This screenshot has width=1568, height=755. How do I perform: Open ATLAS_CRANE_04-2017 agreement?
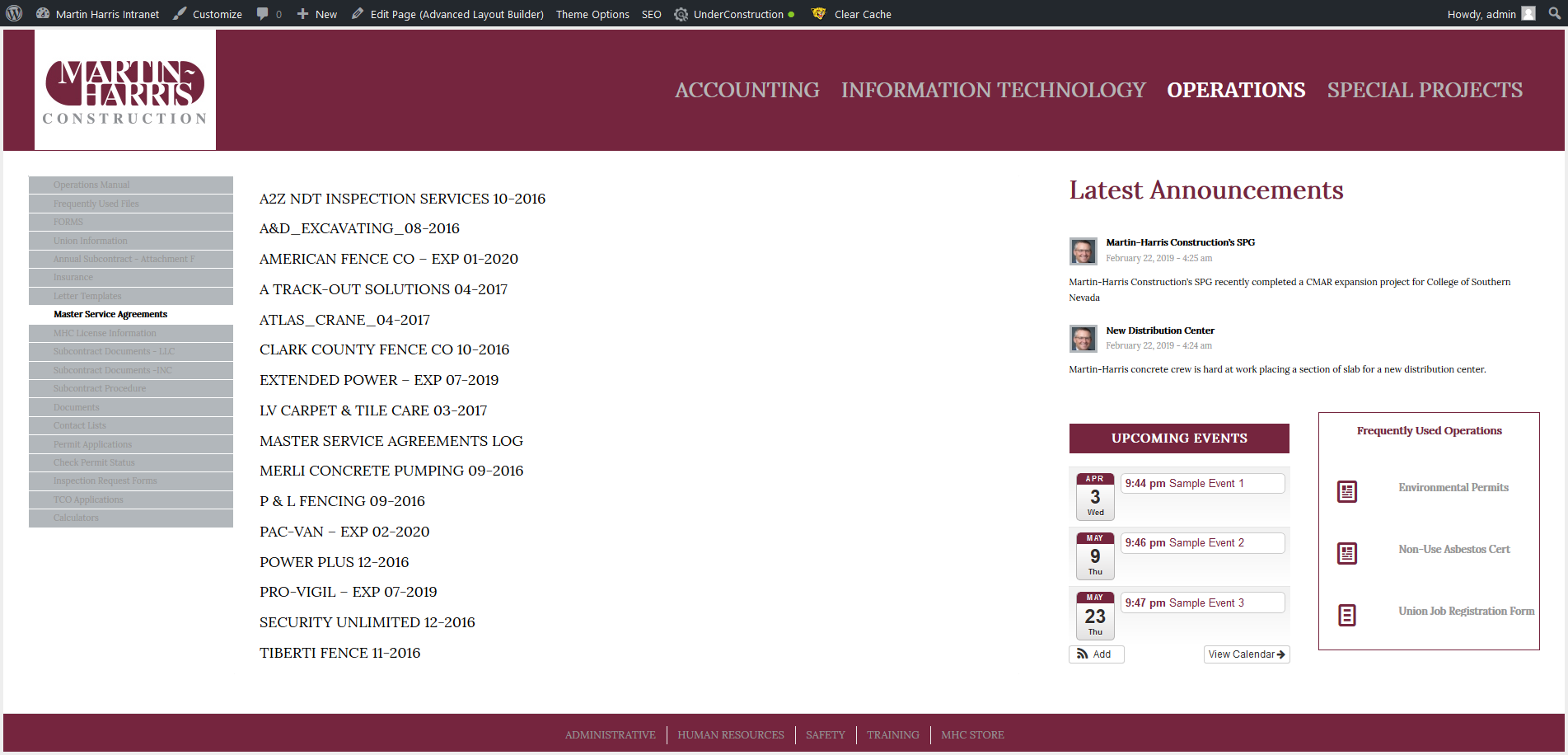(344, 320)
